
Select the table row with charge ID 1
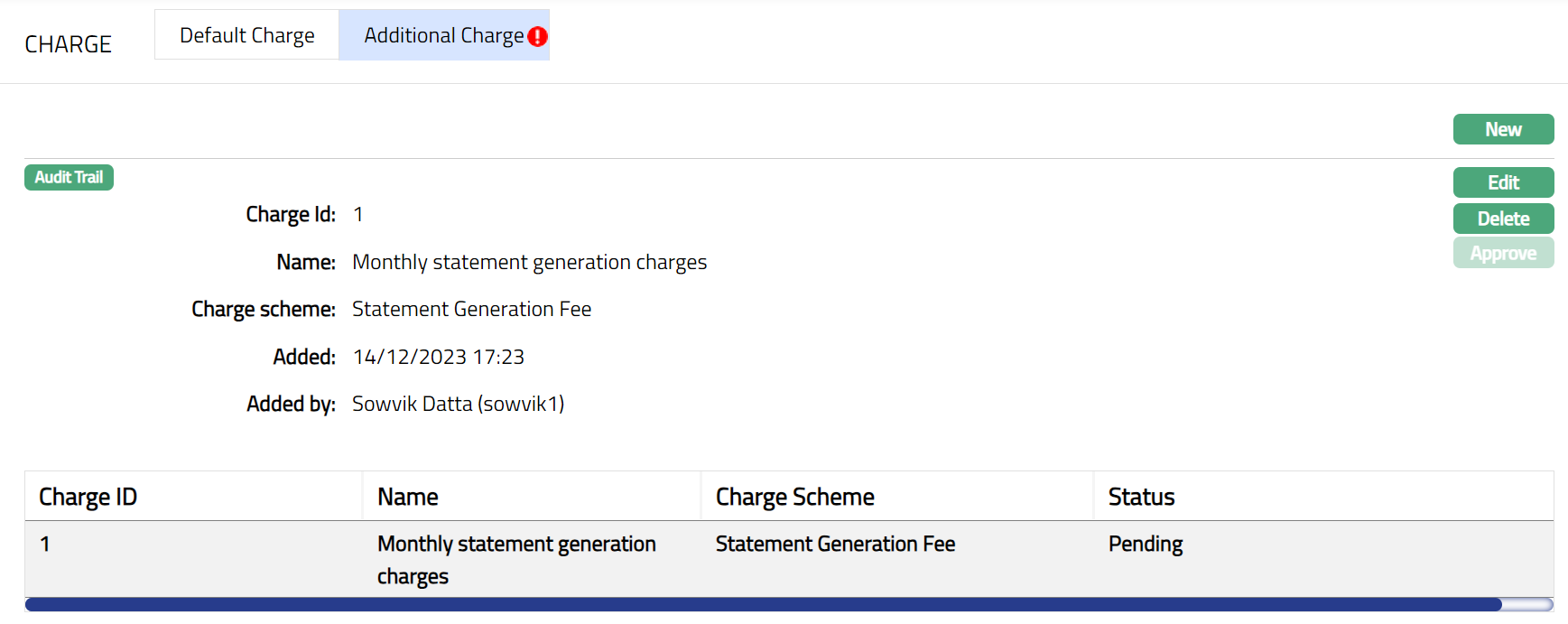tap(45, 545)
